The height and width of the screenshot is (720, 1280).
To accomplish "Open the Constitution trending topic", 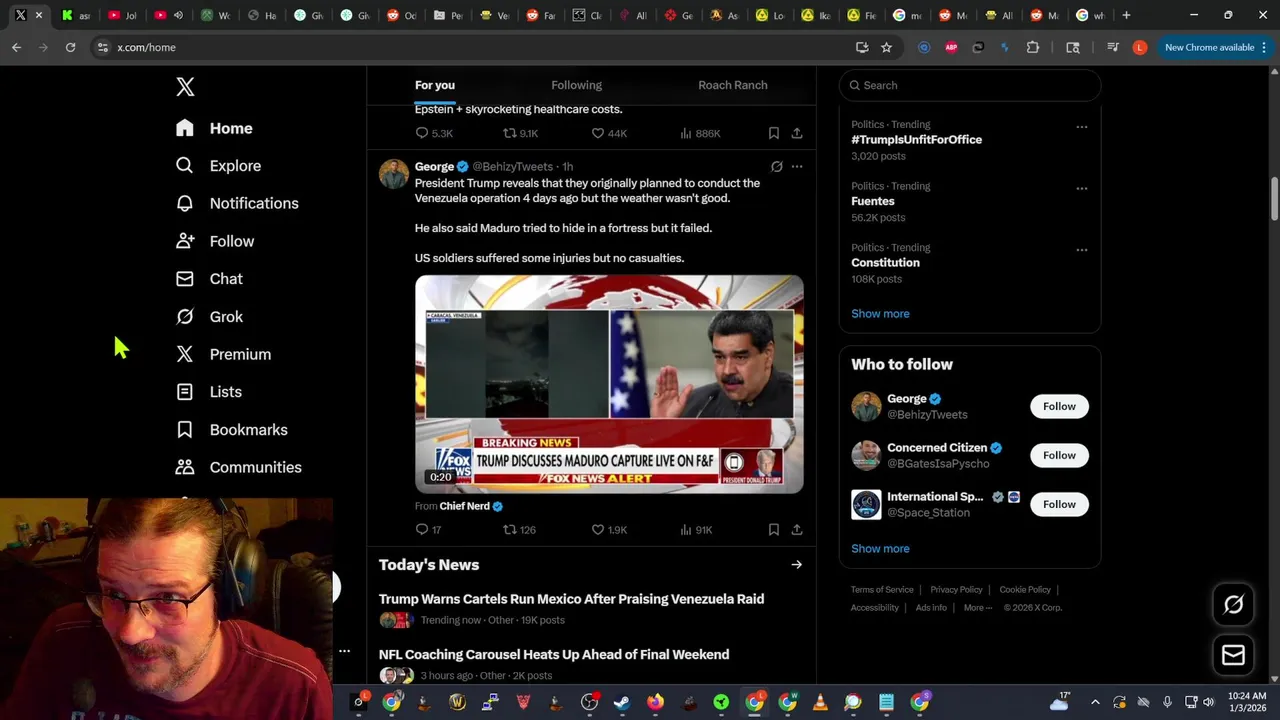I will click(x=885, y=263).
